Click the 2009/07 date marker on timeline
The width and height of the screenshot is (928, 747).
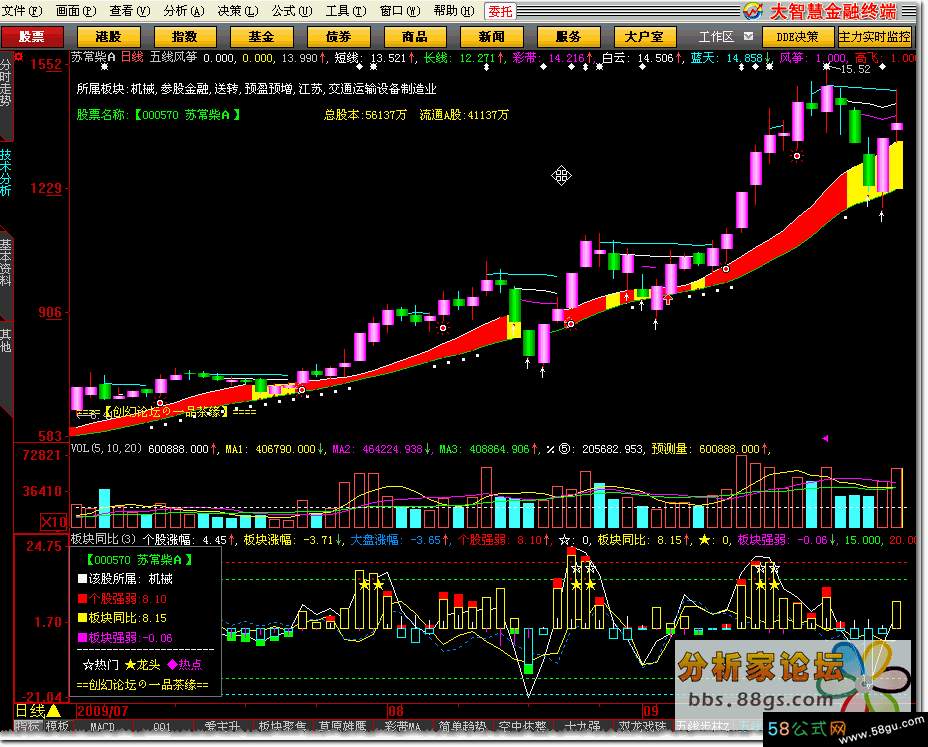[102, 711]
